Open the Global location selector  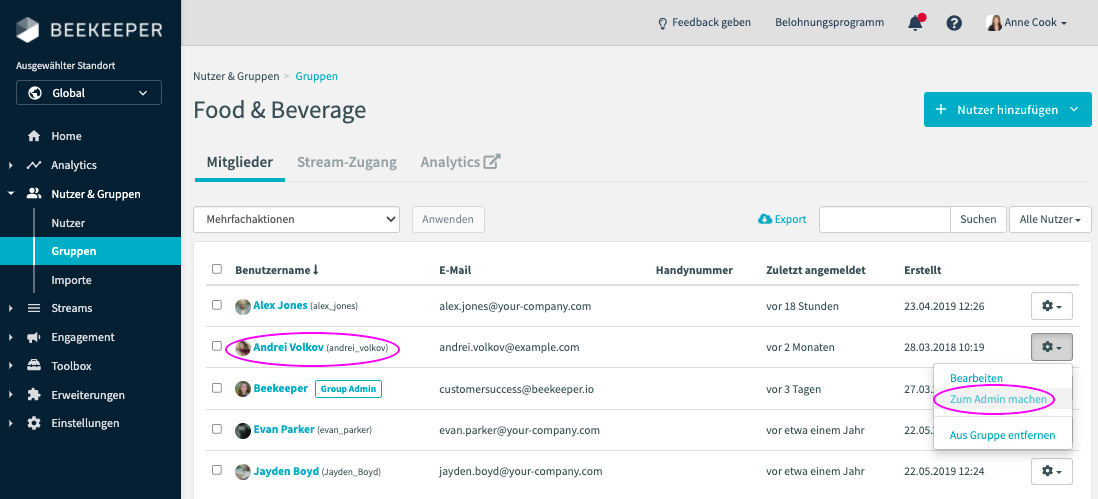[89, 93]
